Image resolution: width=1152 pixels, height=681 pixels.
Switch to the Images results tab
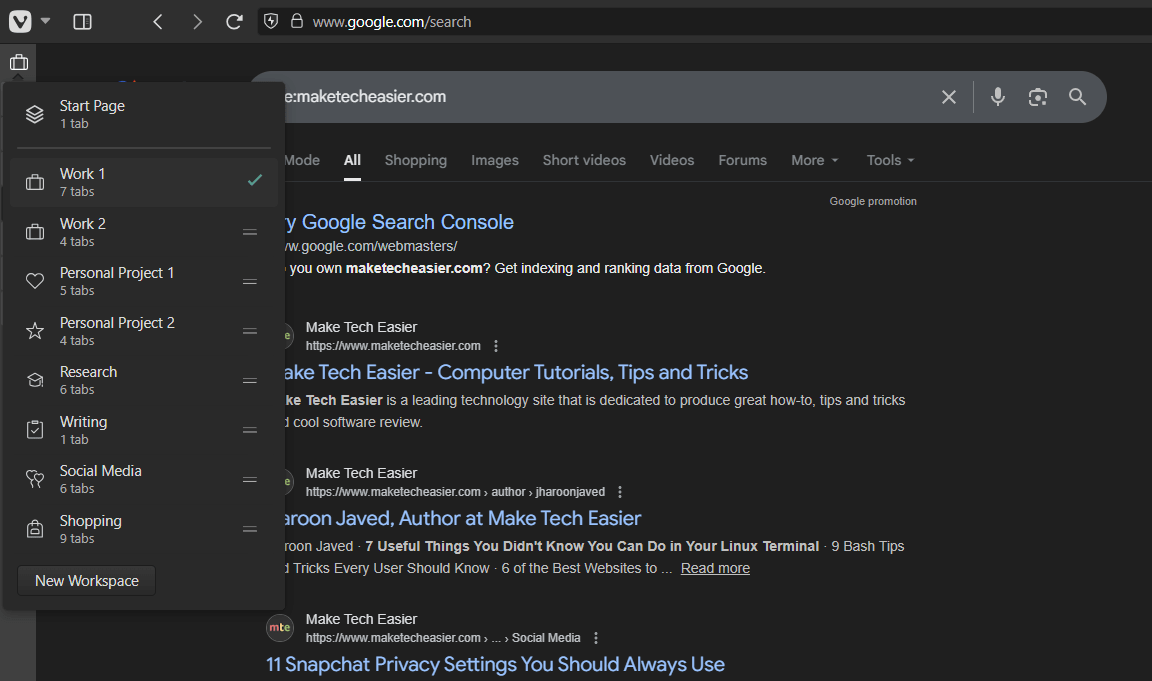(495, 160)
